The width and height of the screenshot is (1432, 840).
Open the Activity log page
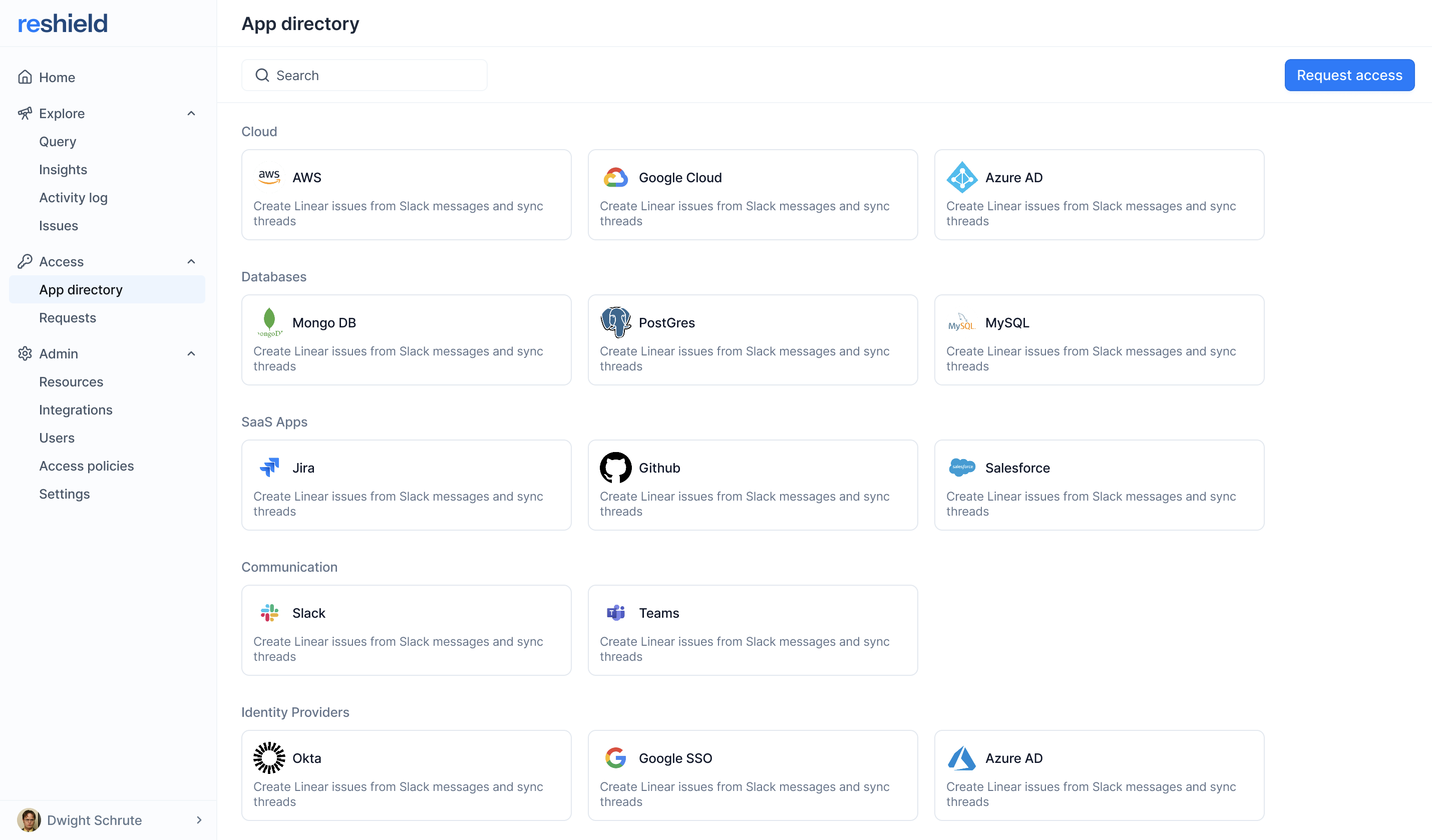(73, 197)
